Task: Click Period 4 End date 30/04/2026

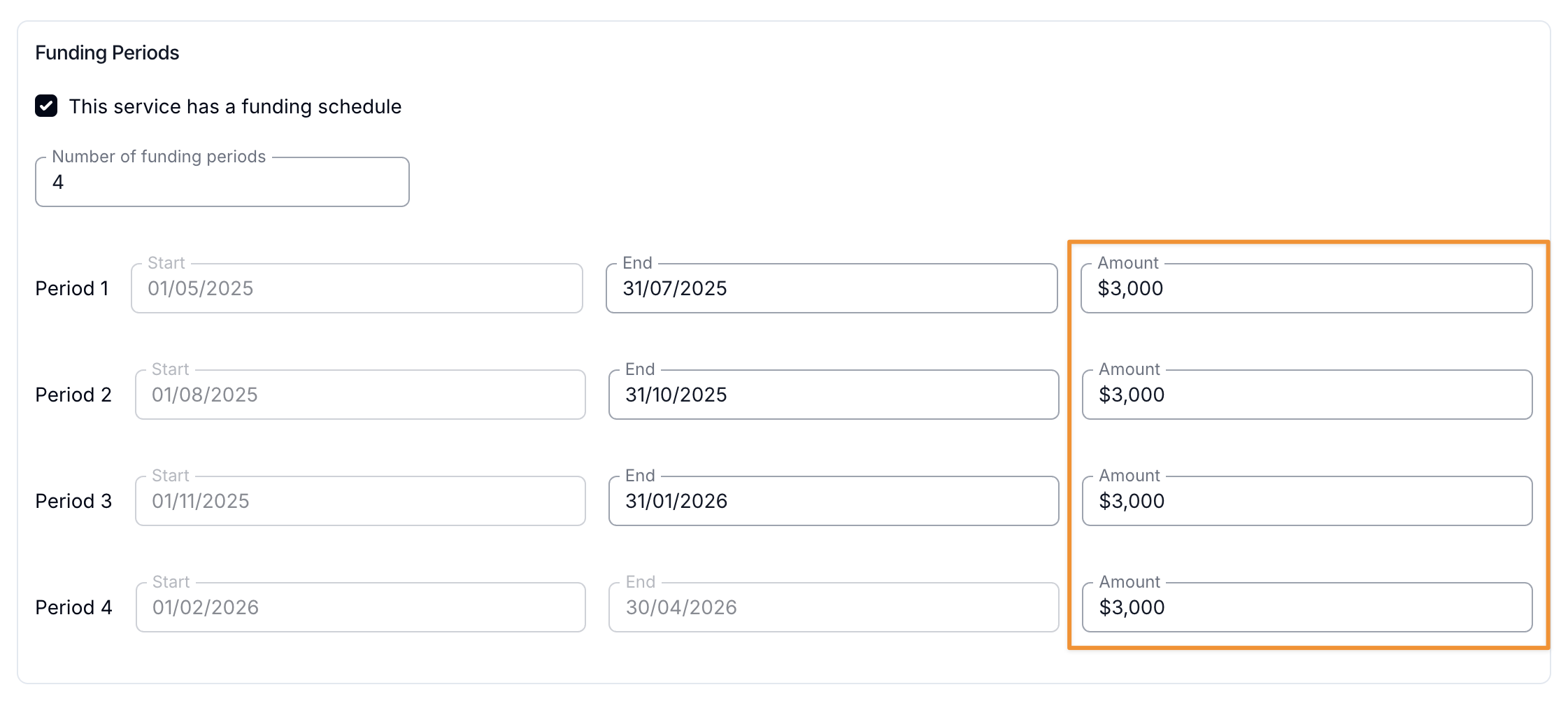Action: click(833, 607)
